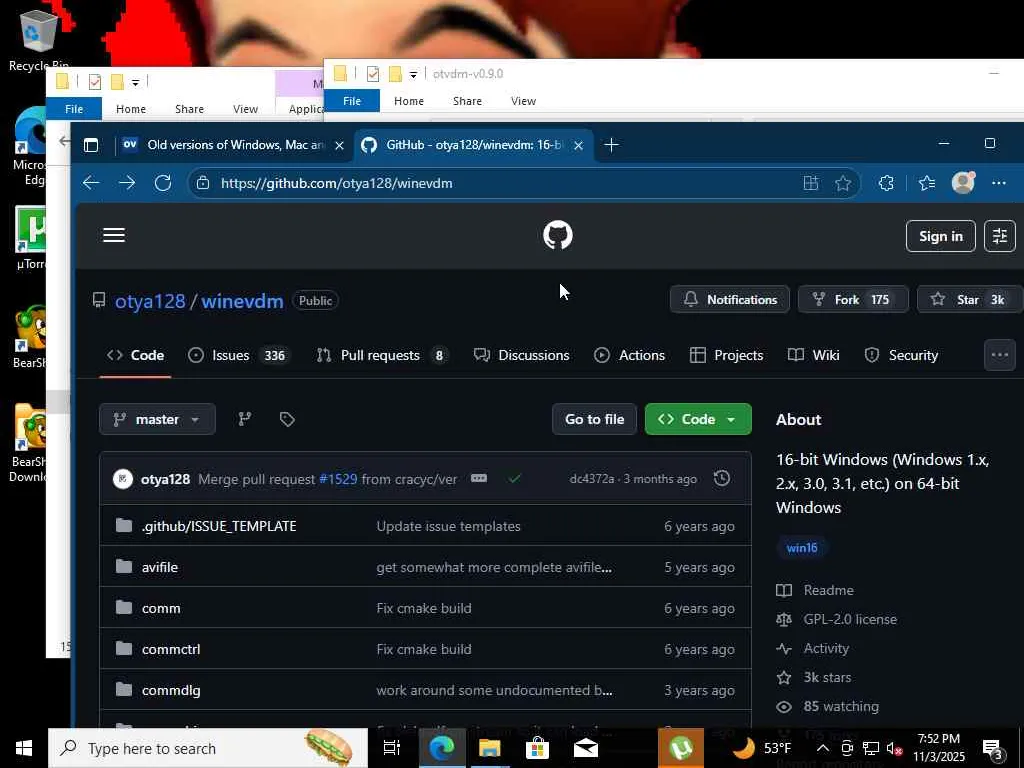Show hidden system tray icons chevron

point(823,748)
